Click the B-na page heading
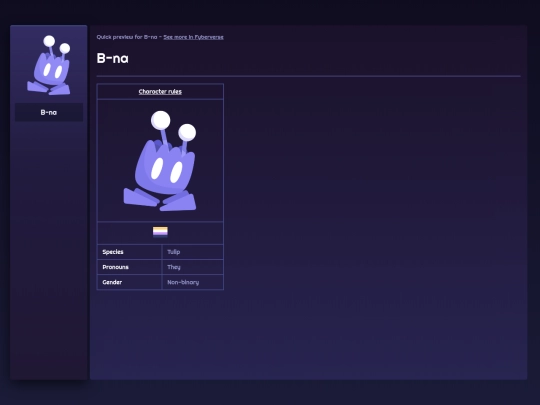Viewport: 540px width, 405px height. tap(112, 58)
